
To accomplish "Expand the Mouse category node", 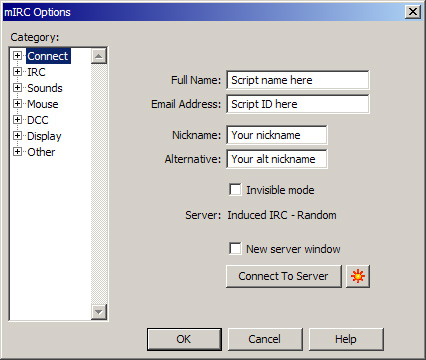I will [17, 104].
